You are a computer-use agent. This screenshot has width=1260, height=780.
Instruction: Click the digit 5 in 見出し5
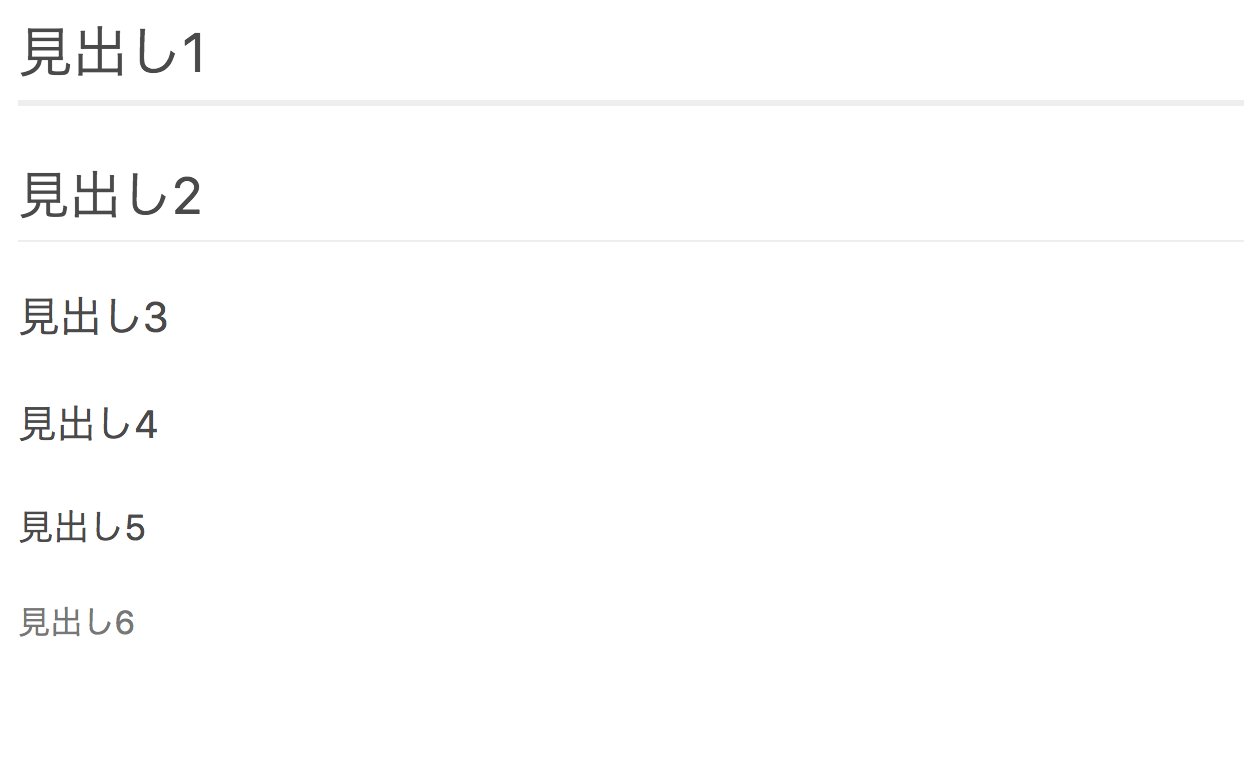click(136, 528)
